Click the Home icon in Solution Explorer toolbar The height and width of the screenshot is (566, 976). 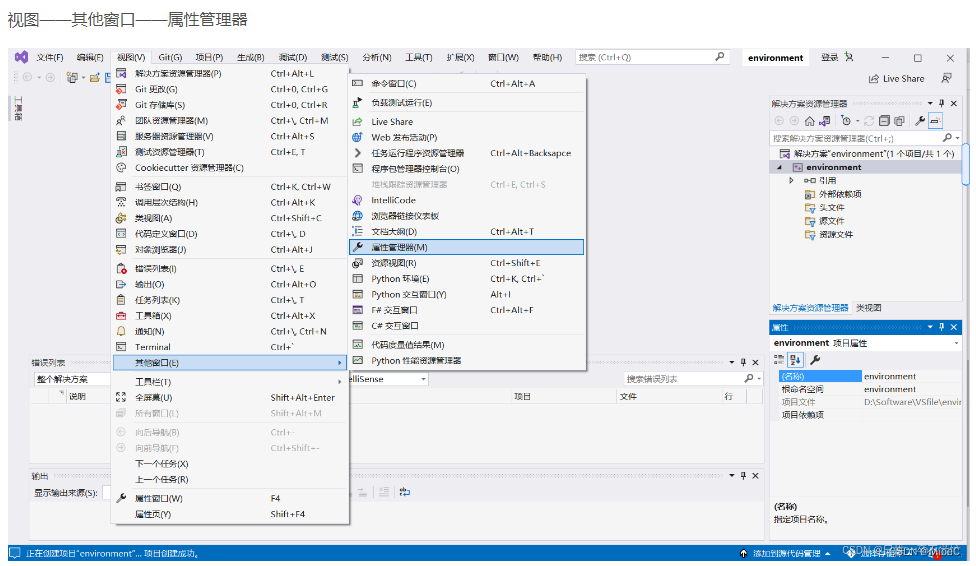pos(809,121)
